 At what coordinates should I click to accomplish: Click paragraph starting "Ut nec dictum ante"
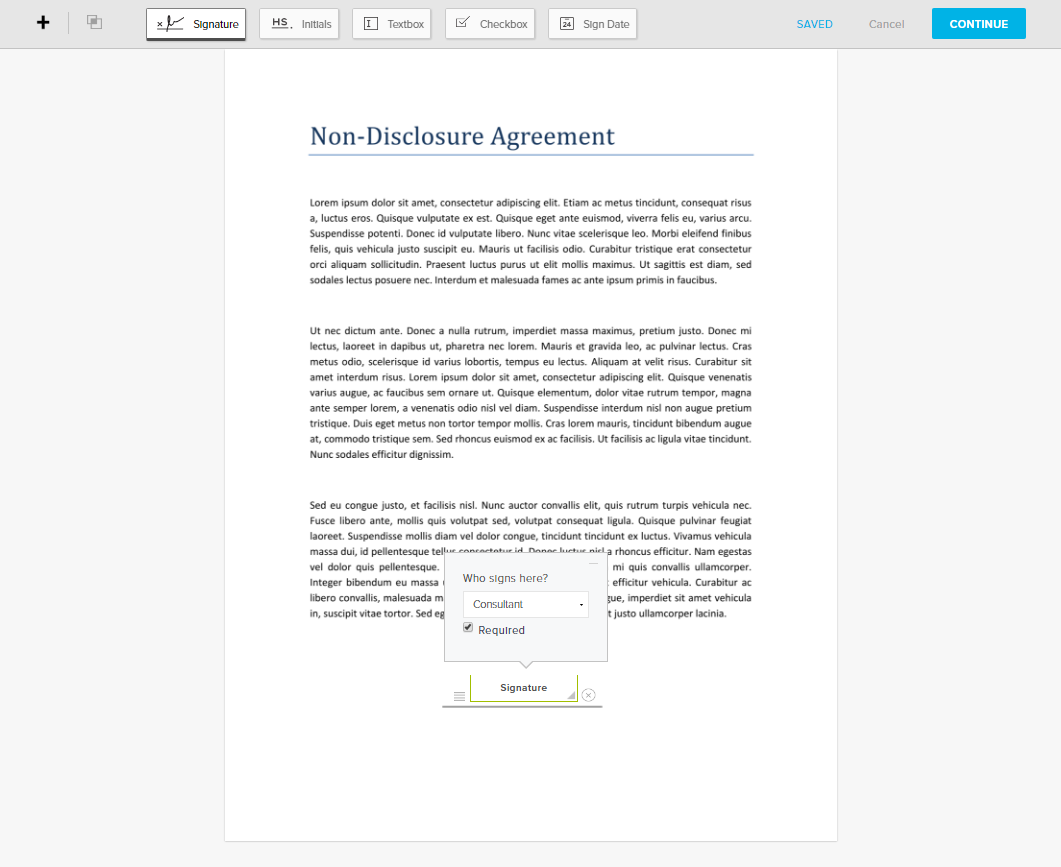click(x=530, y=393)
